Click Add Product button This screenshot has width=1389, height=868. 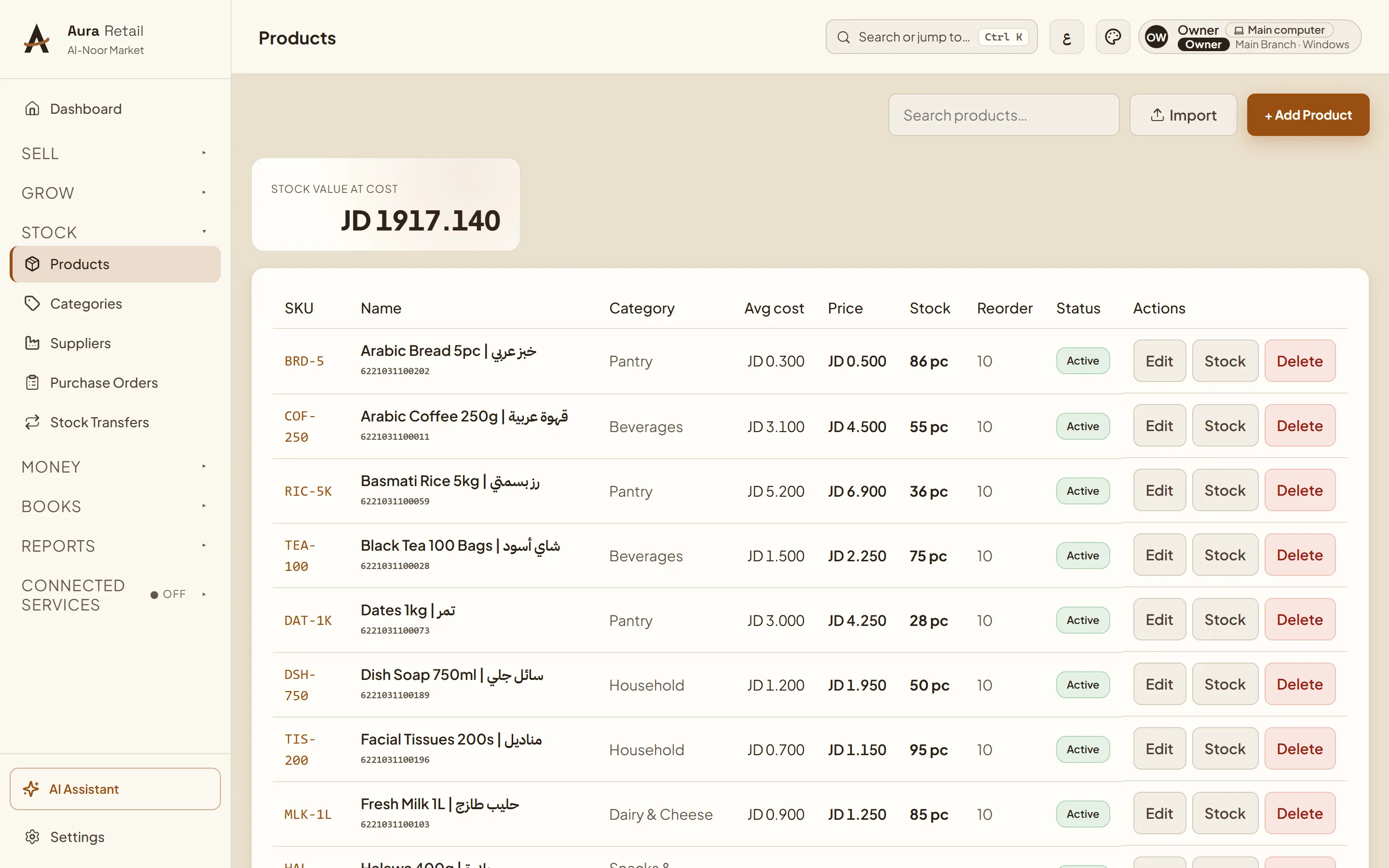(1308, 115)
